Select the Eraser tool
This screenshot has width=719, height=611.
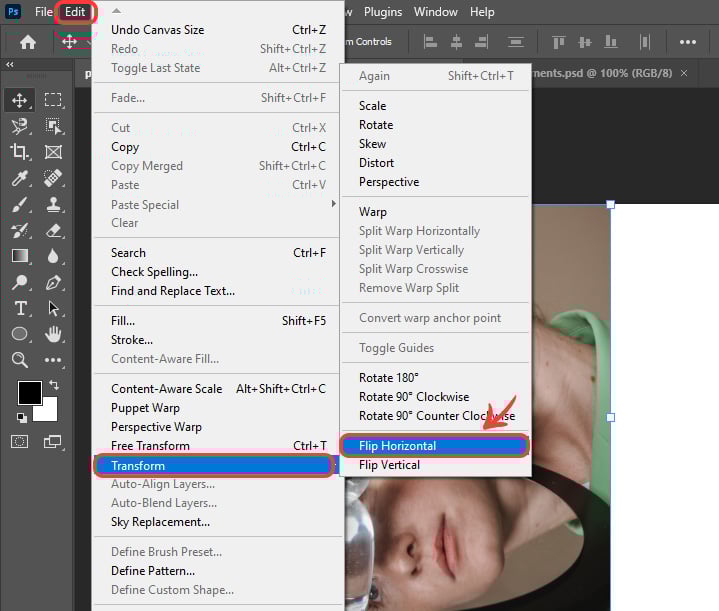(53, 230)
